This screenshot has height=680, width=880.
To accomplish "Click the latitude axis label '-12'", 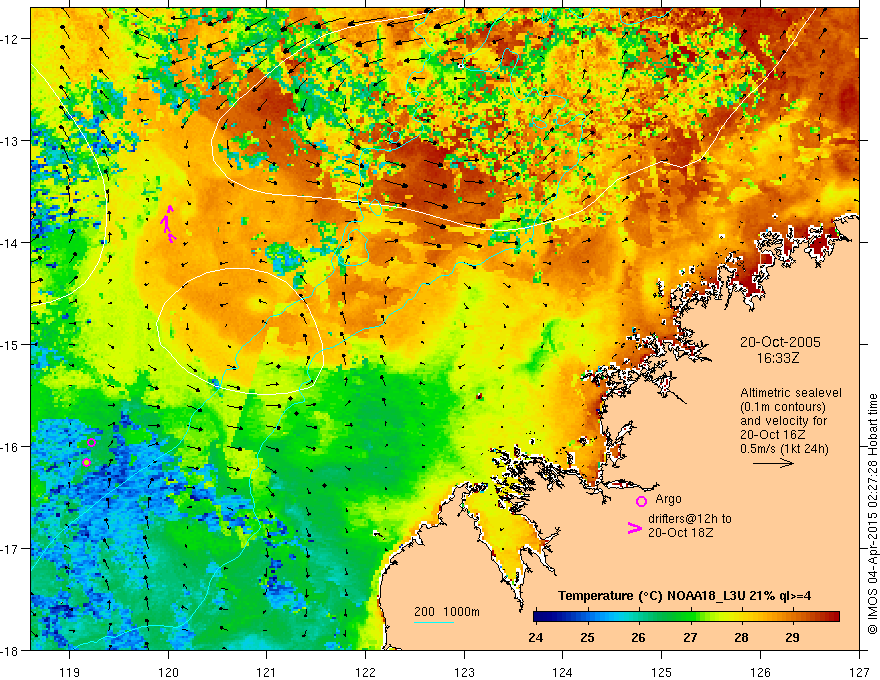I will 10,39.
